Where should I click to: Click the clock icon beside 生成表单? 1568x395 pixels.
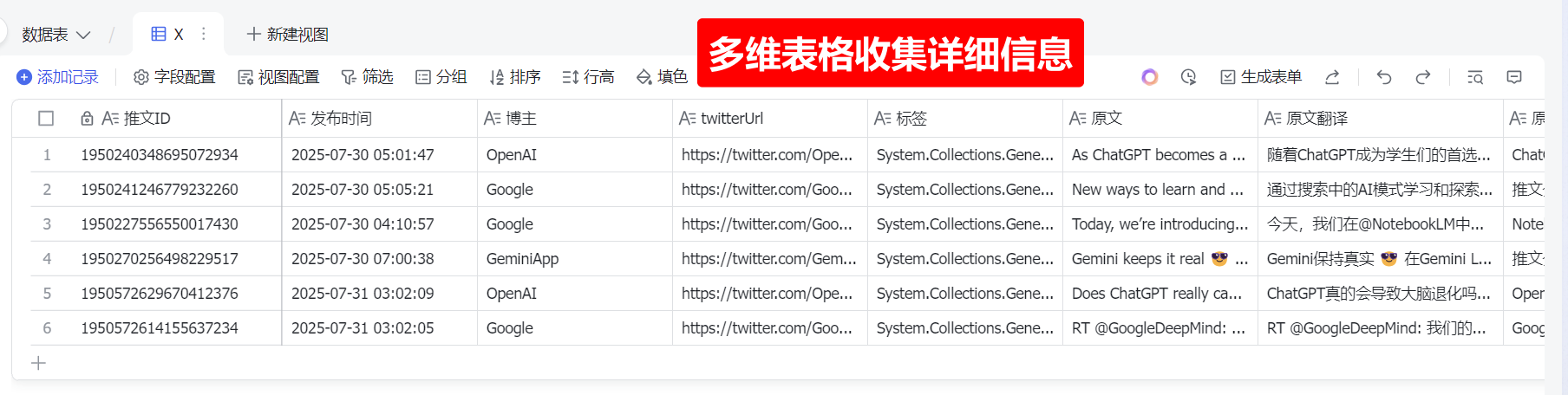[x=1189, y=77]
